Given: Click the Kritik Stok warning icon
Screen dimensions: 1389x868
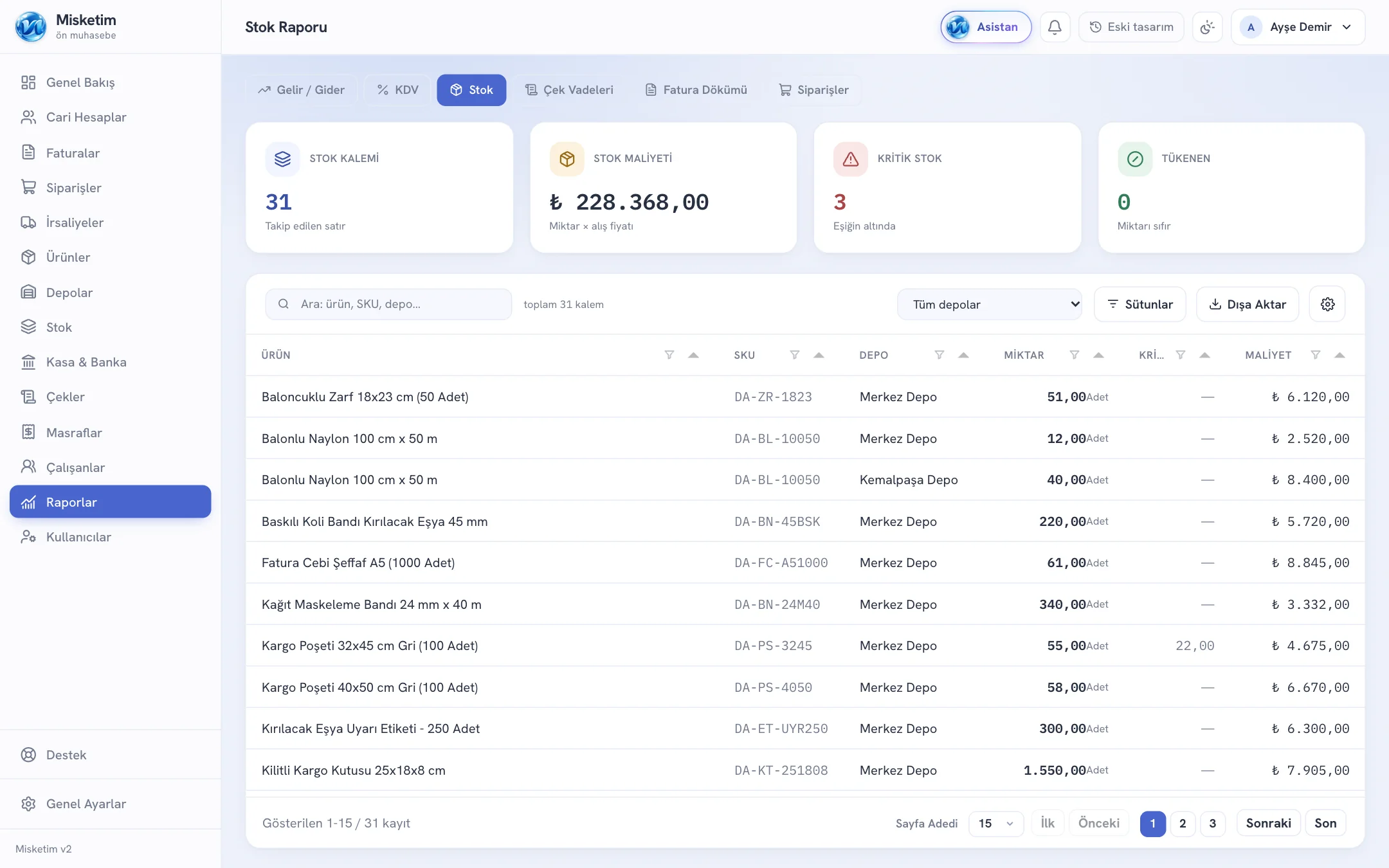Looking at the screenshot, I should click(851, 159).
